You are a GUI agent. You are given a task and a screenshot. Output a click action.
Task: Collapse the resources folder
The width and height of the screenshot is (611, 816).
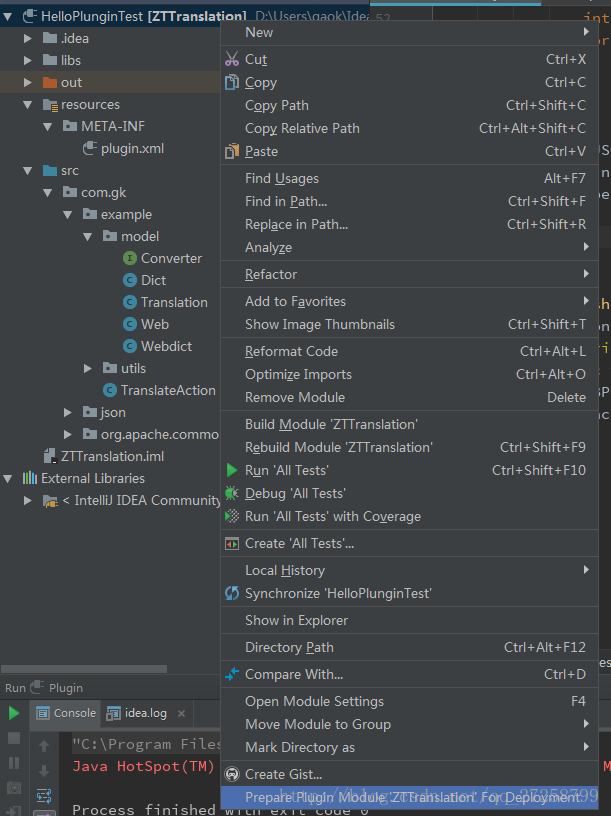28,105
